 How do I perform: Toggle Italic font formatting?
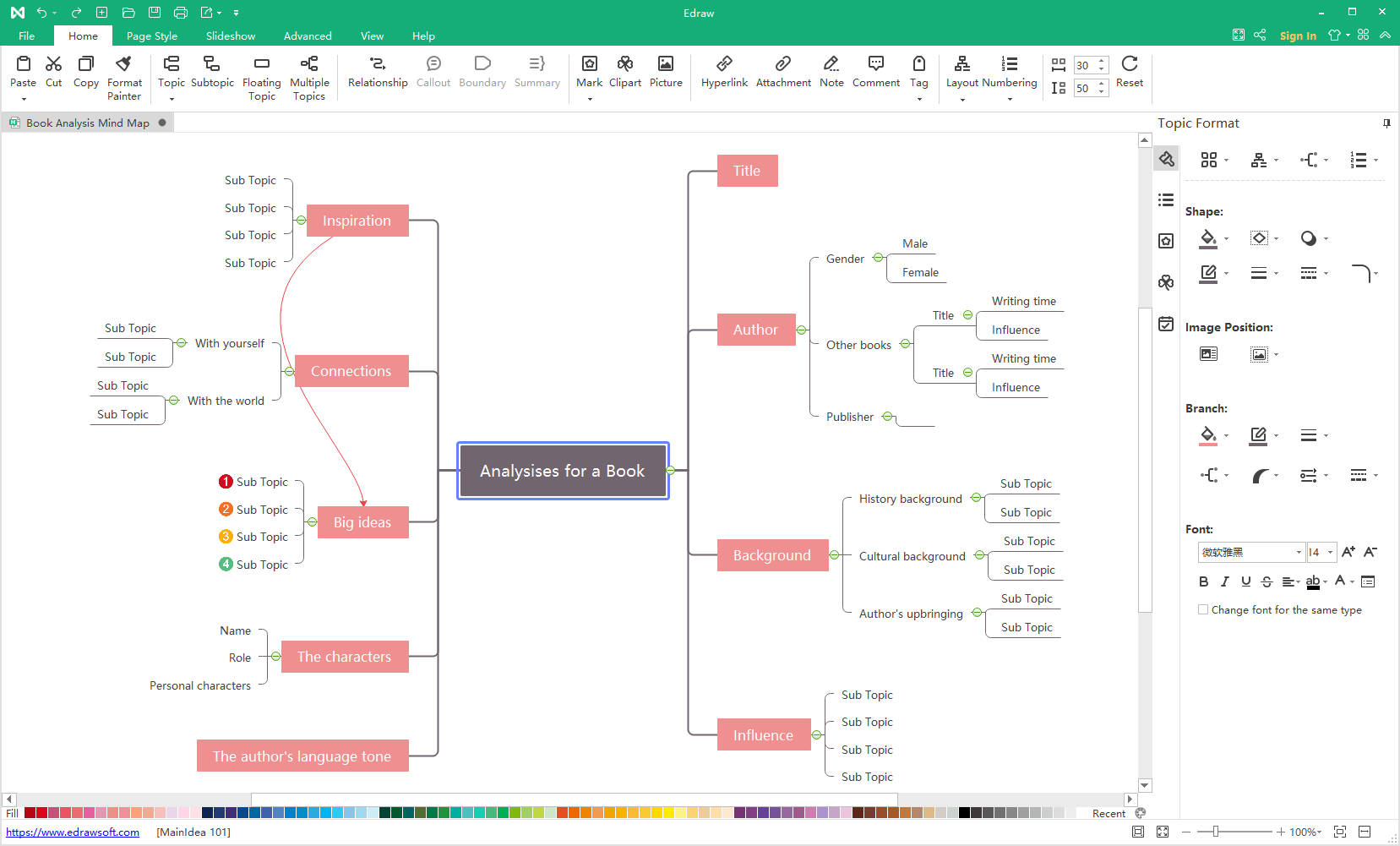(1224, 581)
